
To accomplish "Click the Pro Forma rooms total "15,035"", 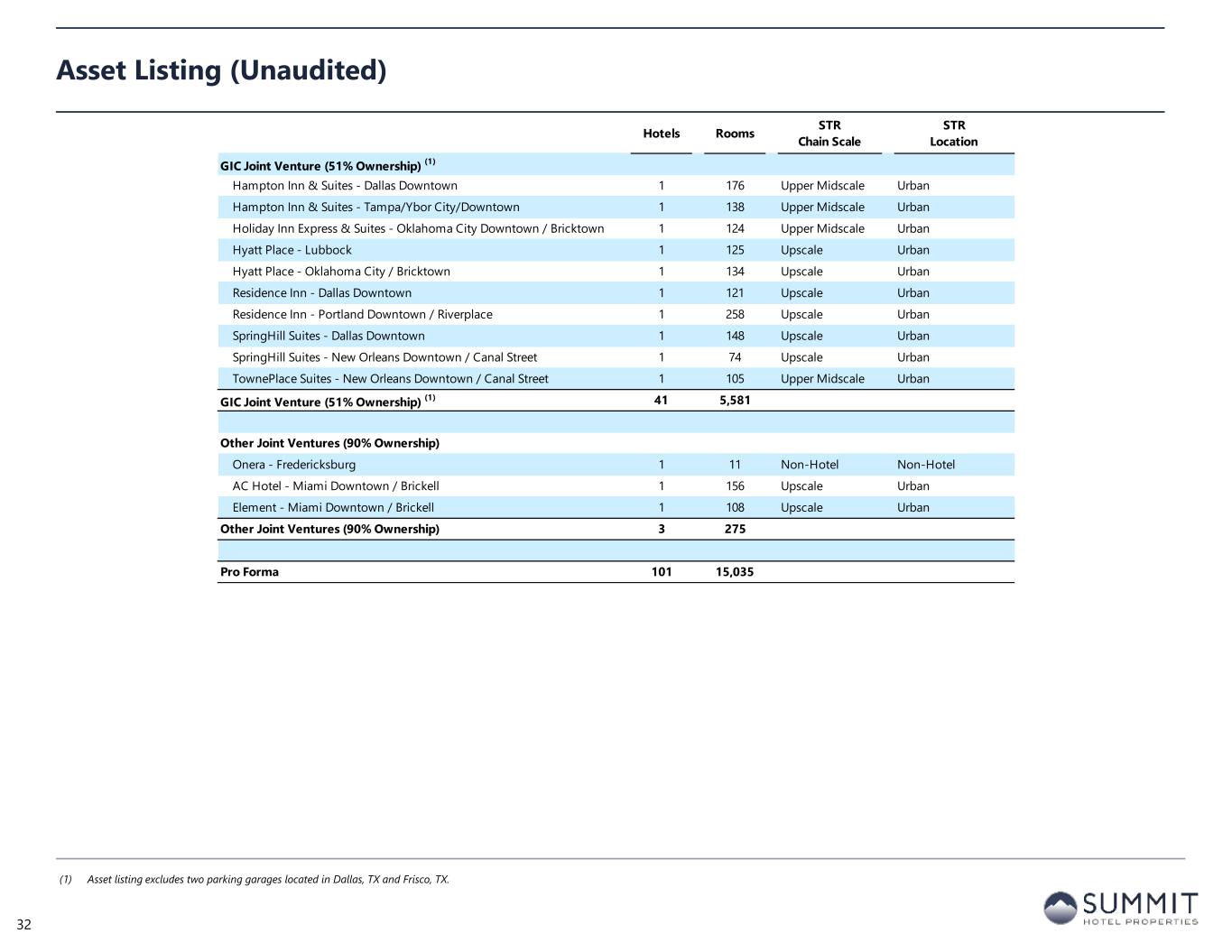I will click(735, 572).
